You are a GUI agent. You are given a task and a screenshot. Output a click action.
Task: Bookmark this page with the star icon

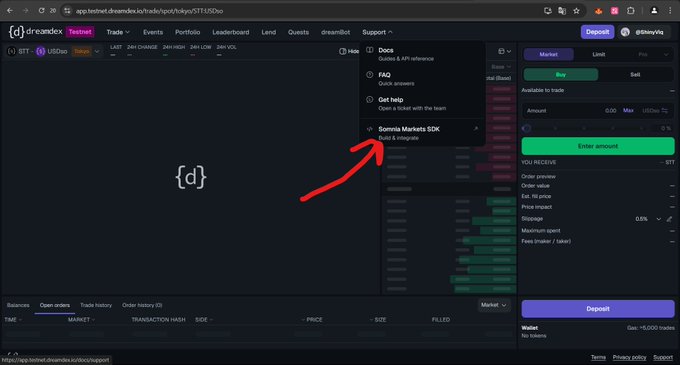point(576,11)
